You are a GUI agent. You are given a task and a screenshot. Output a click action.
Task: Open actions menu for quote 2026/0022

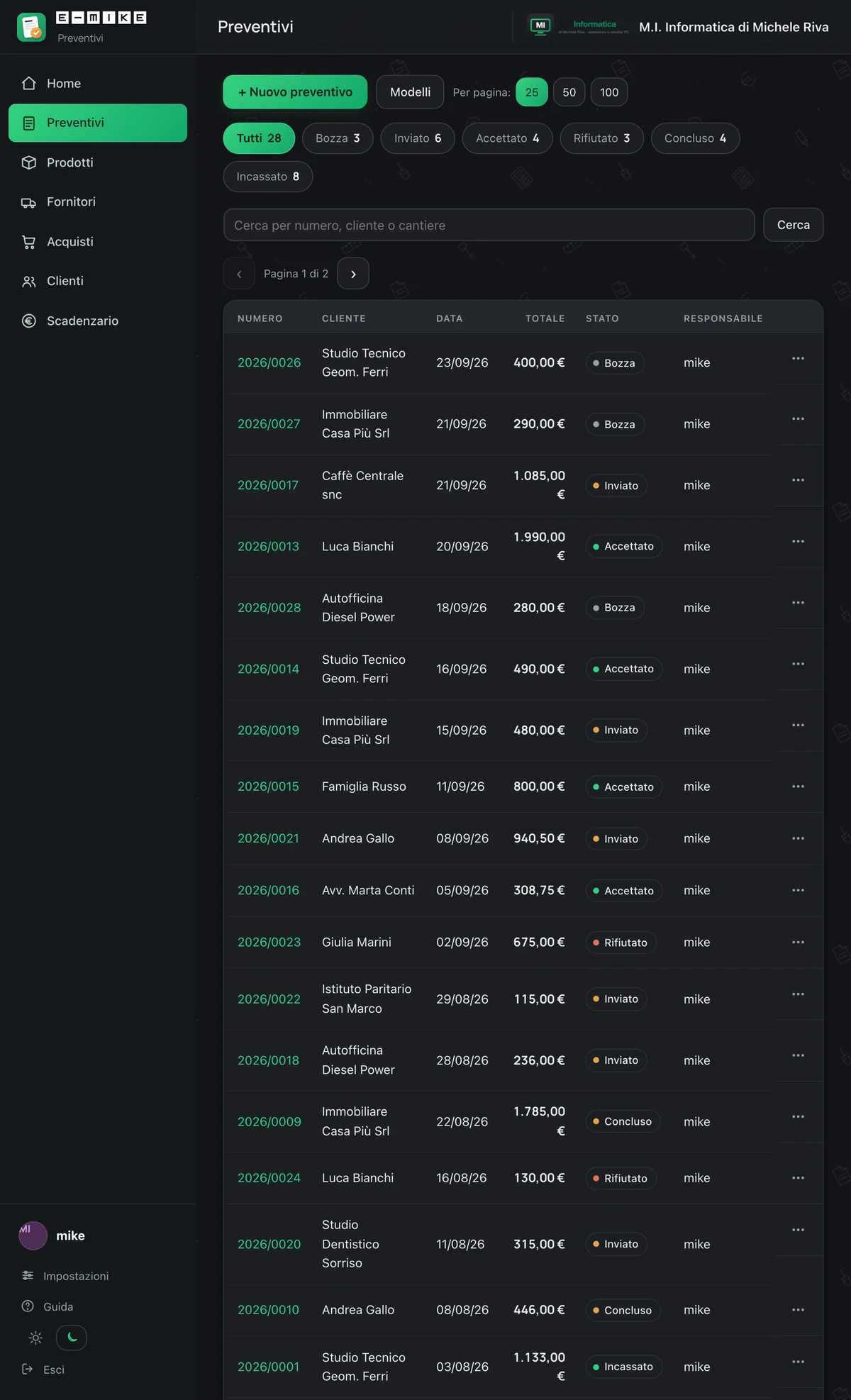(x=798, y=994)
